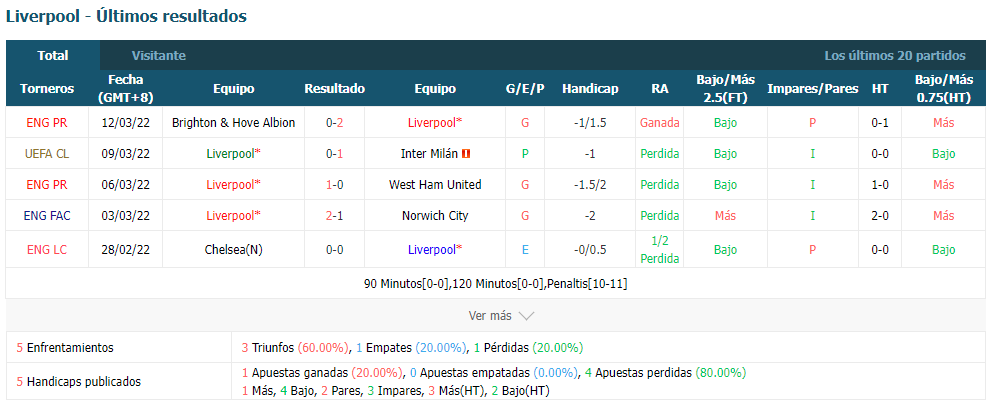Click the West Ham United team name
The height and width of the screenshot is (411, 996).
point(435,185)
